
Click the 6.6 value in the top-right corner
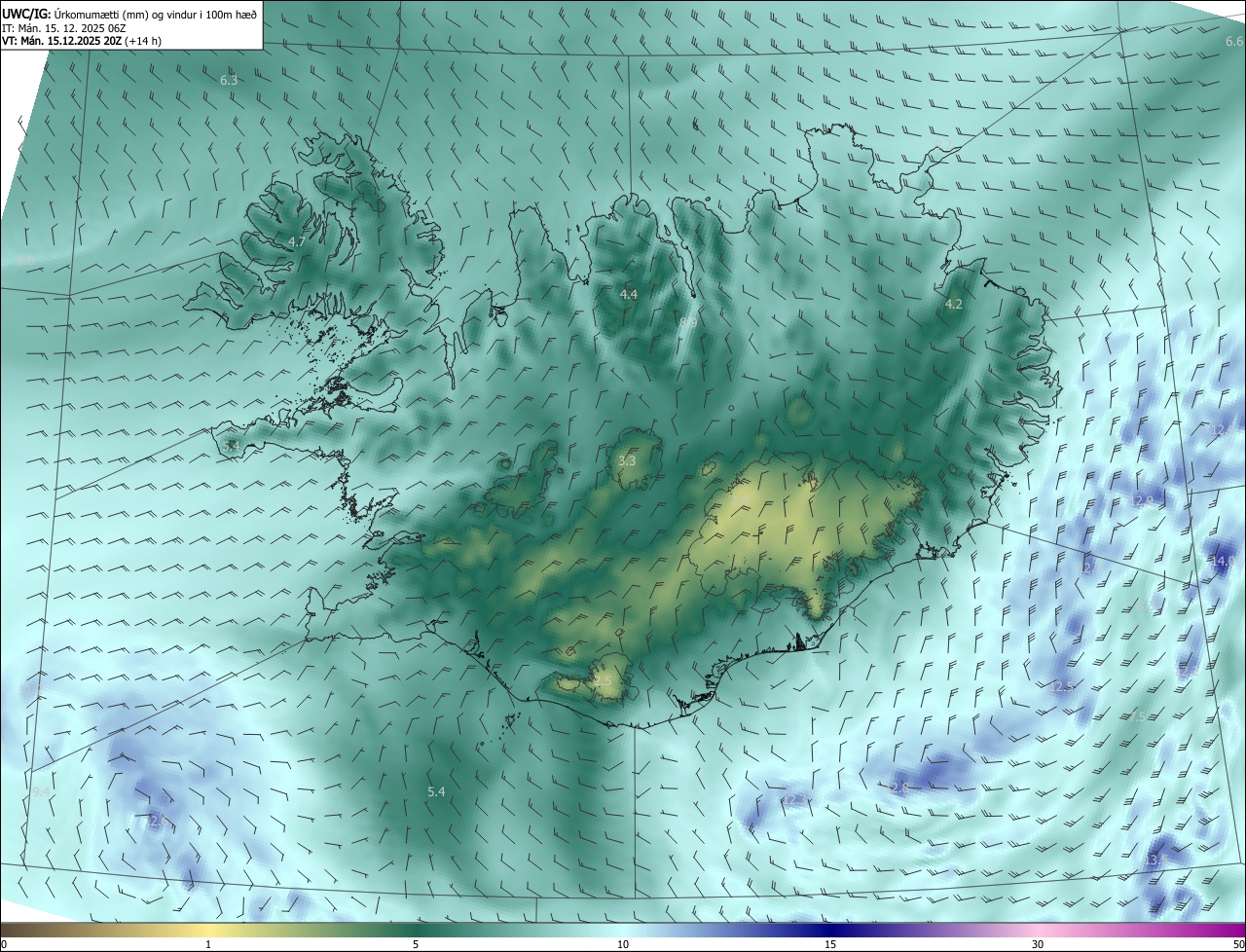(x=1234, y=42)
